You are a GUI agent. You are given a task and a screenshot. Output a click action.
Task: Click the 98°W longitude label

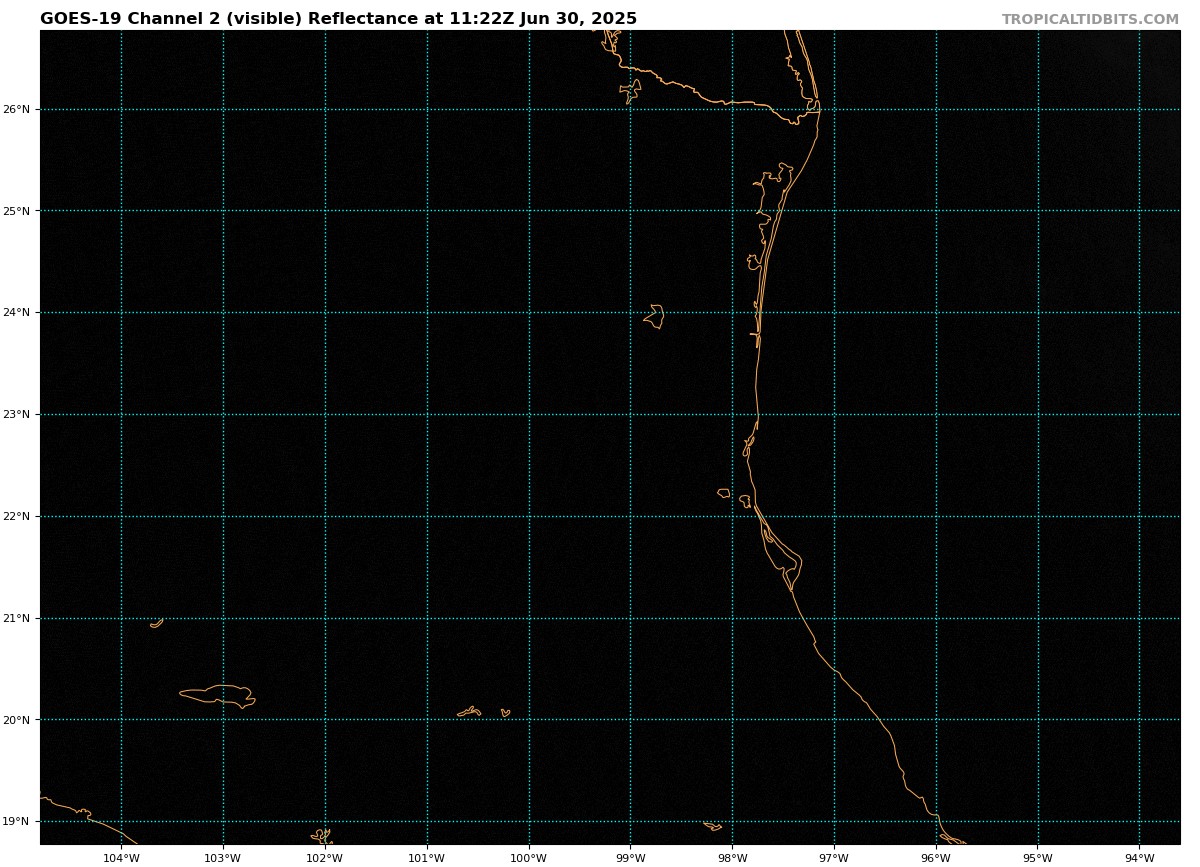(732, 858)
